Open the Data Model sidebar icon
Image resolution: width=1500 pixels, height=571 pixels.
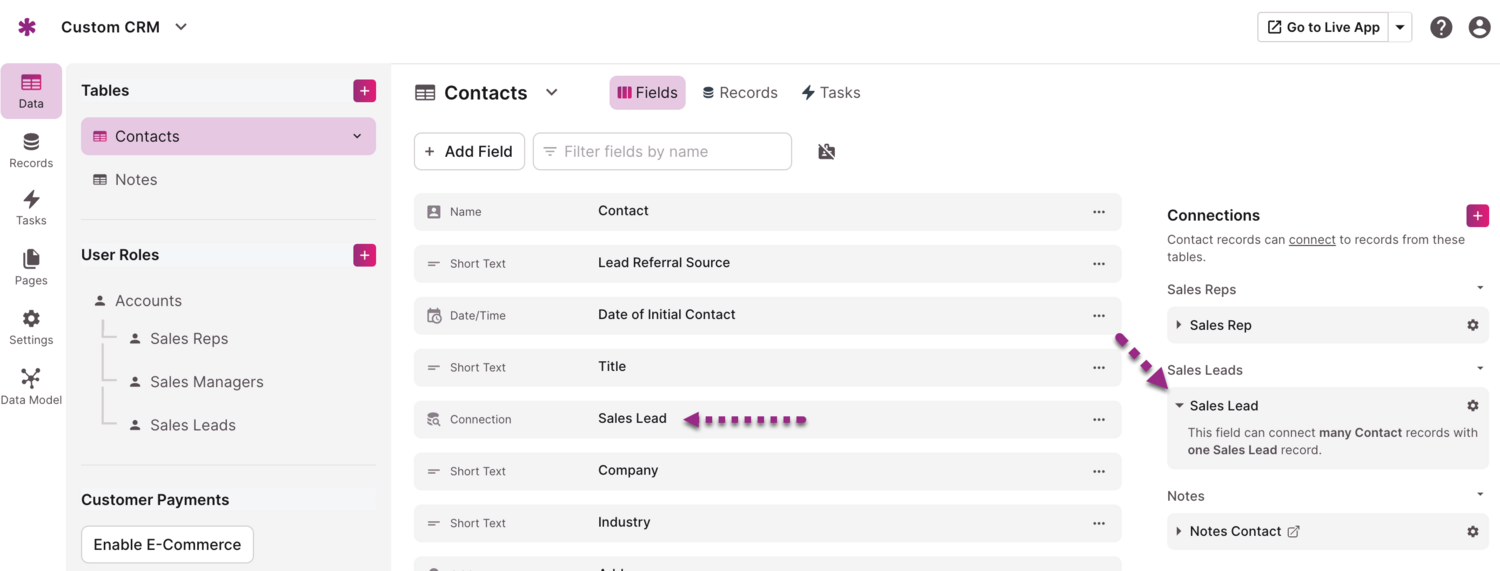pos(31,386)
